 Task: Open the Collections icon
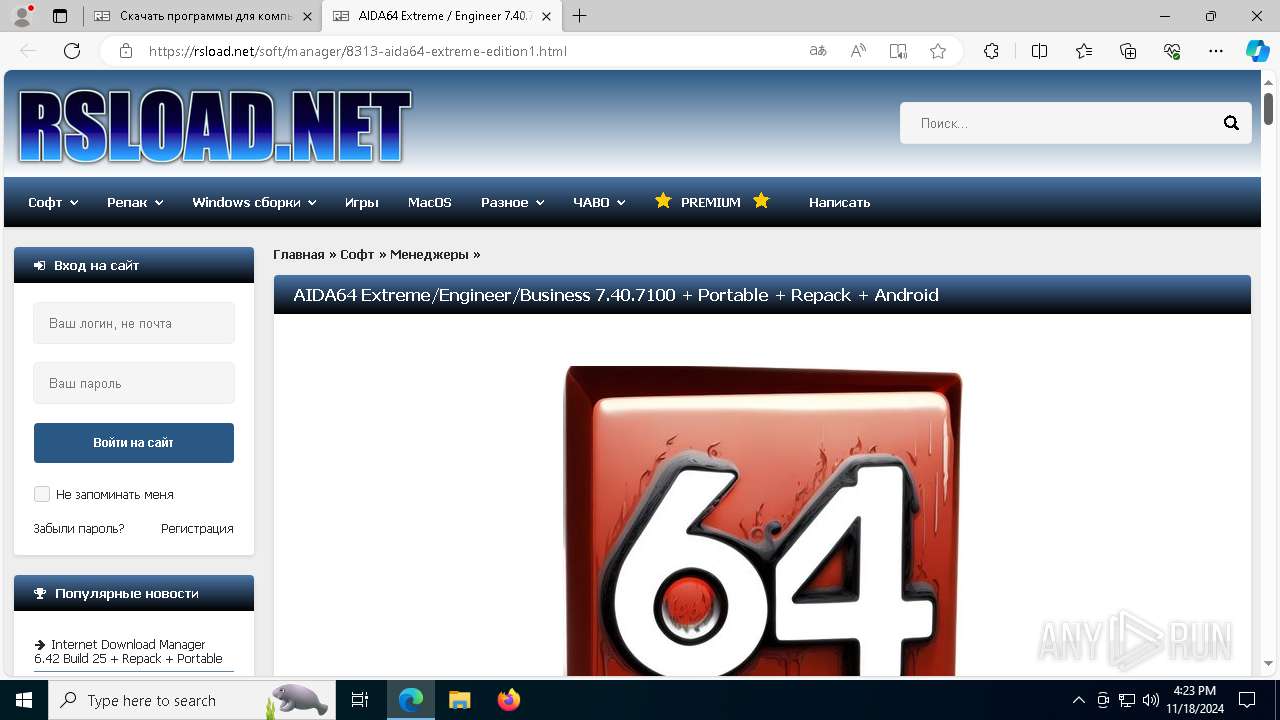pyautogui.click(x=1128, y=51)
